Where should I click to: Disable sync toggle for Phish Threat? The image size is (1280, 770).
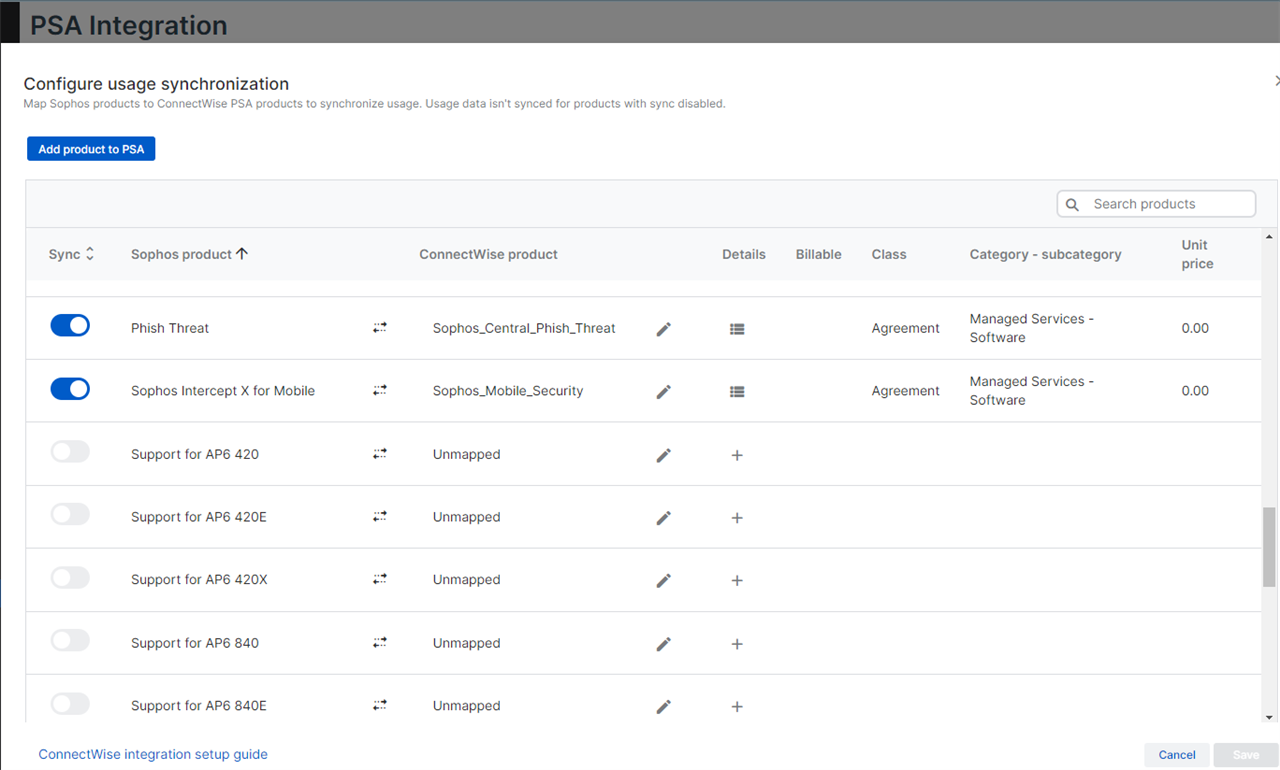[x=70, y=325]
